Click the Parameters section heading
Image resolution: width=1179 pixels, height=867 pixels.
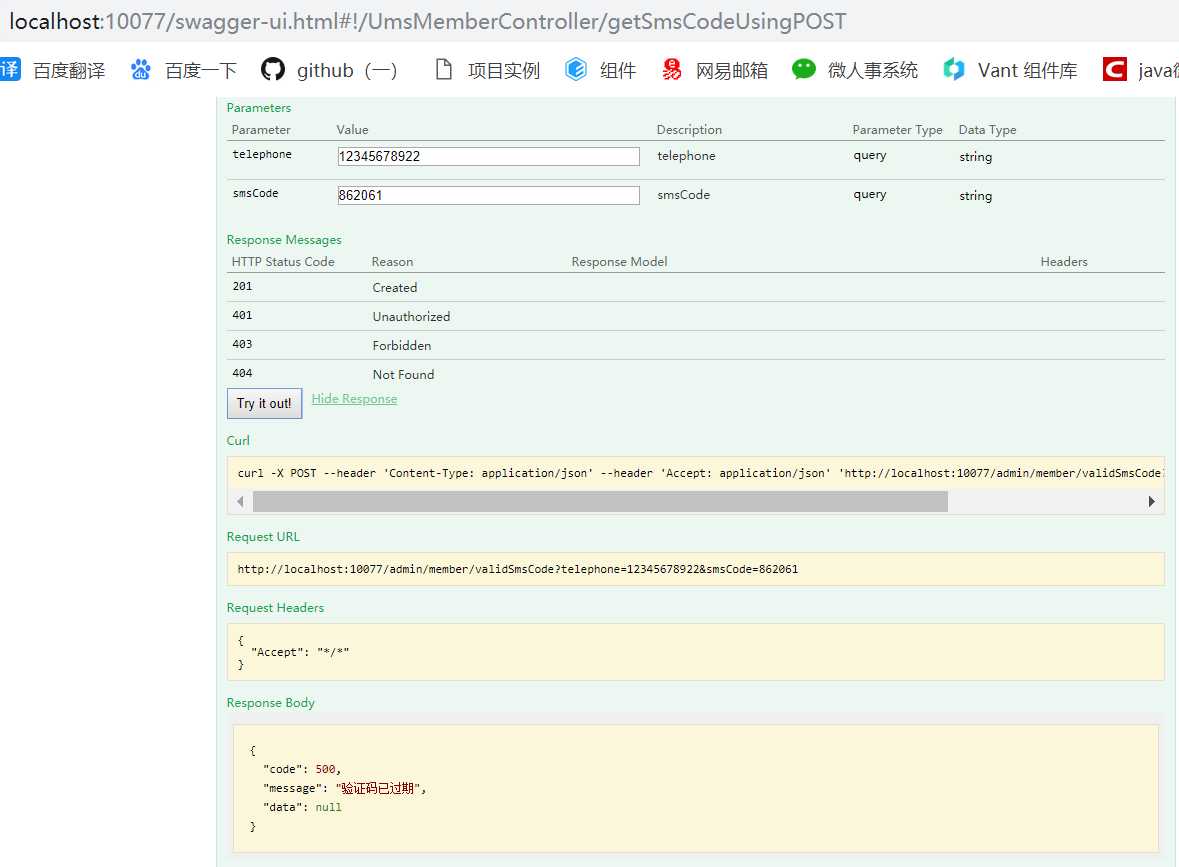[259, 108]
